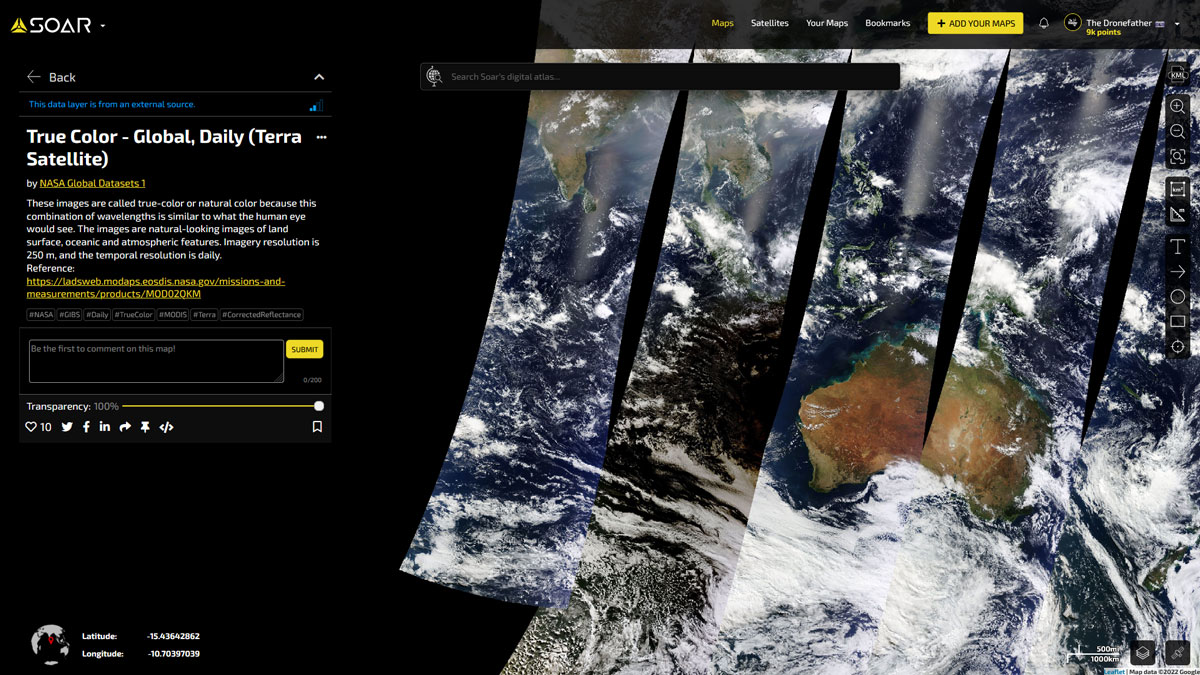Like this map with the heart icon

tap(31, 427)
